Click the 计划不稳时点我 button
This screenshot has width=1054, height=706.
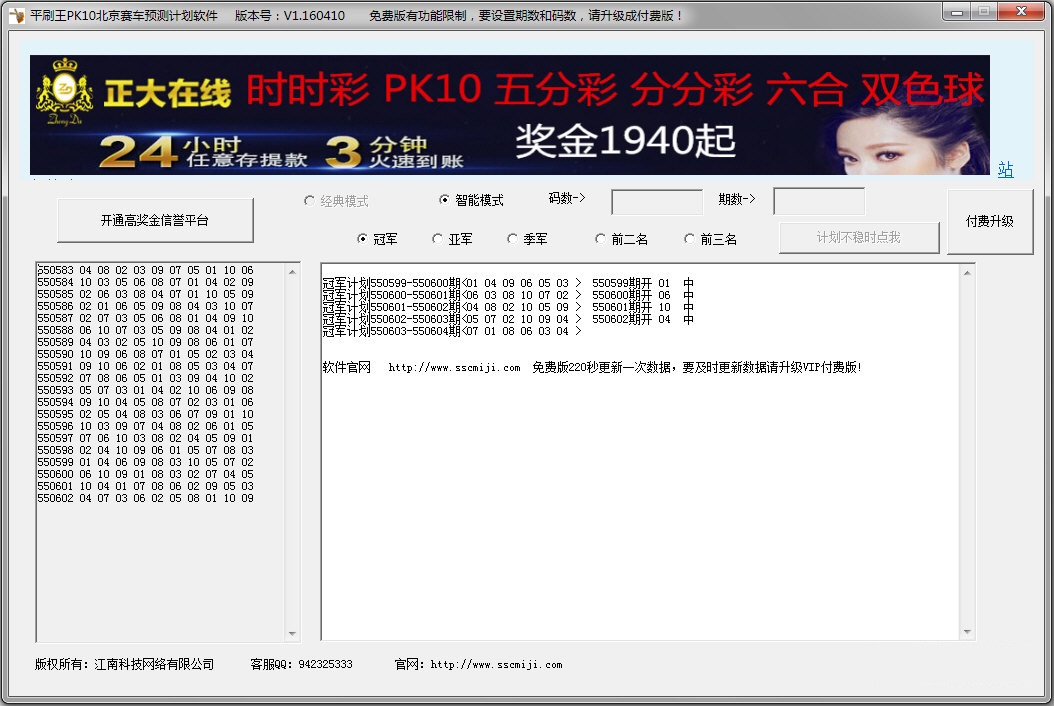(x=858, y=238)
